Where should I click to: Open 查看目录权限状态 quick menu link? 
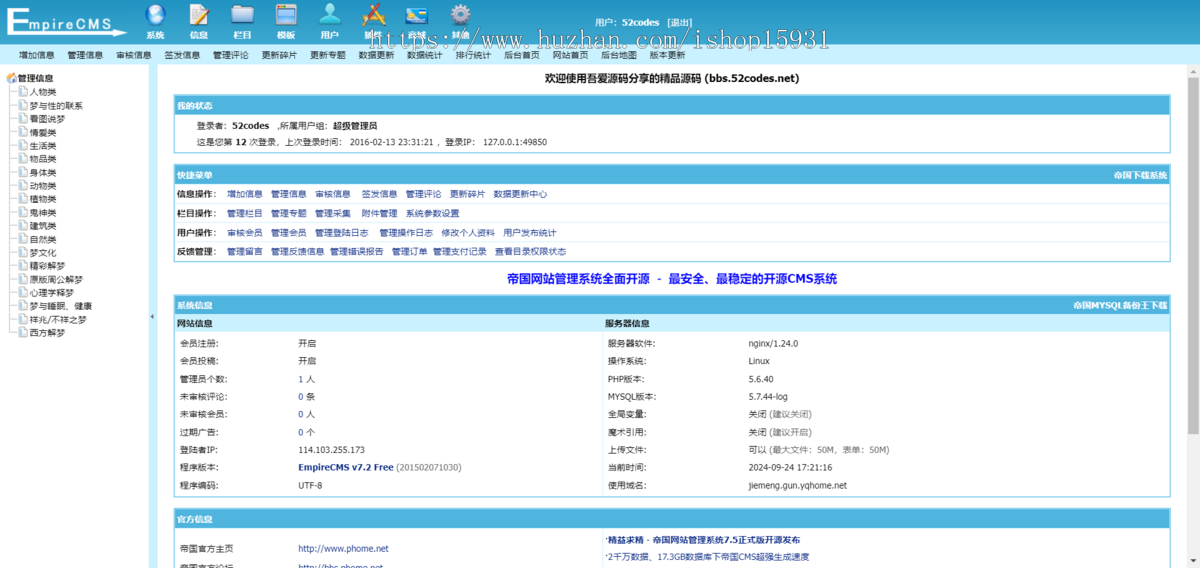(x=530, y=251)
